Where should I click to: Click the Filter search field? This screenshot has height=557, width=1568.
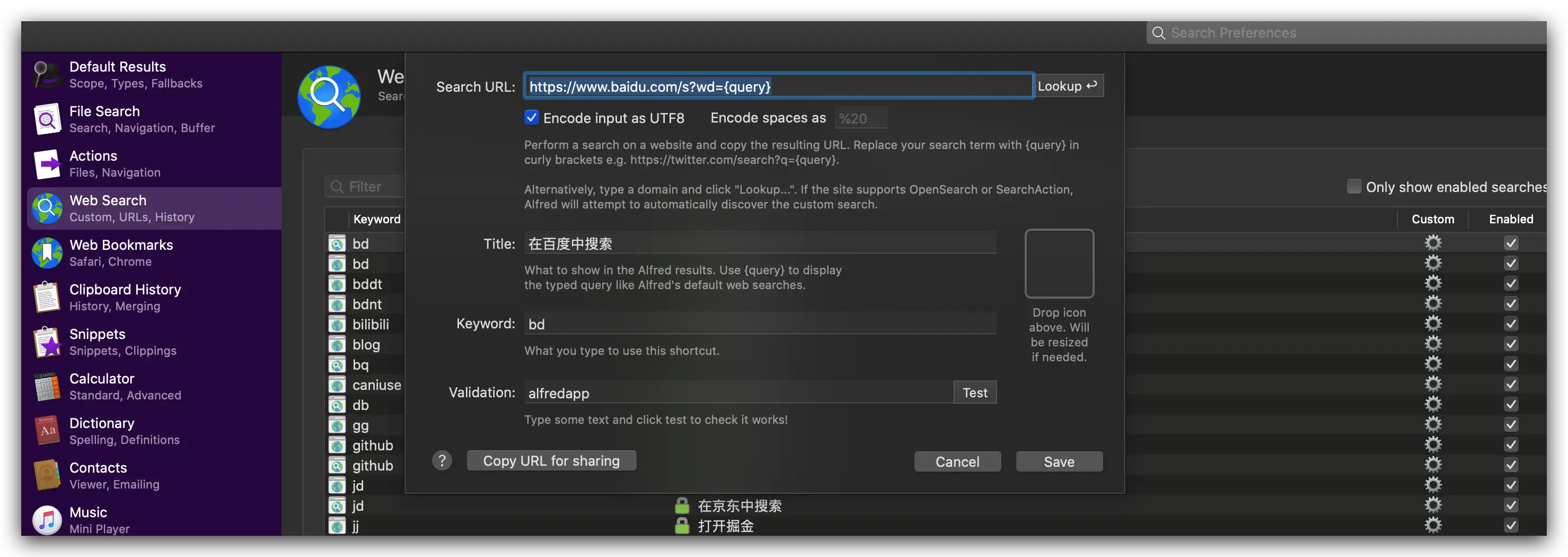[364, 187]
